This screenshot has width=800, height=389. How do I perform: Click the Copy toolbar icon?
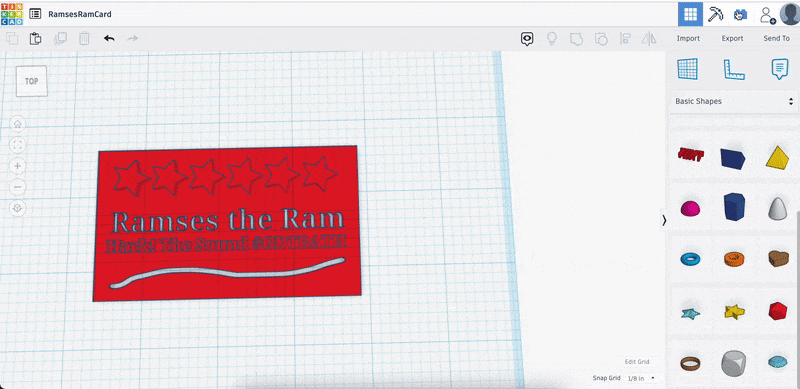tap(12, 38)
